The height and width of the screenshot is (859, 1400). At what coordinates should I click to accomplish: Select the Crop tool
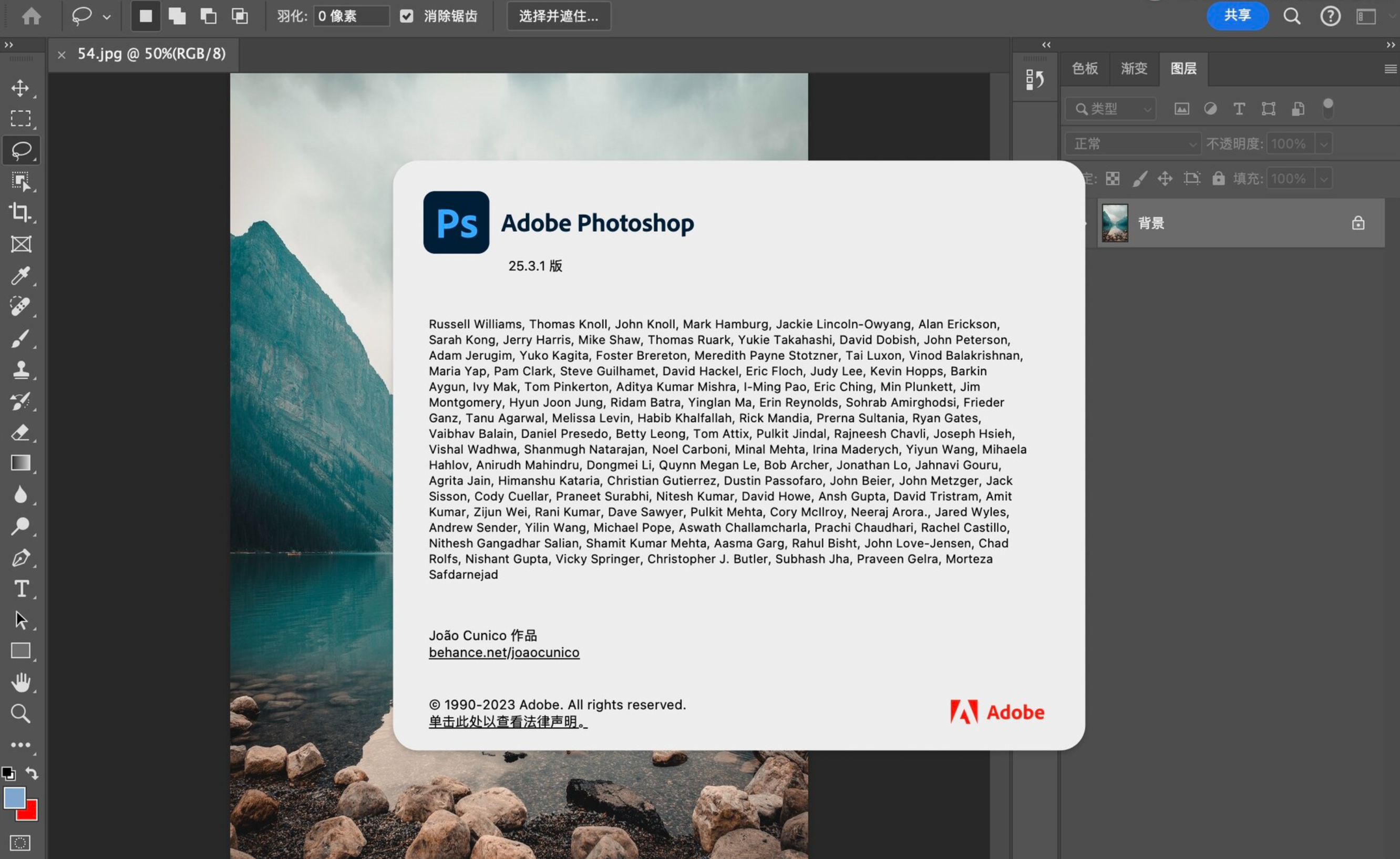coord(20,212)
